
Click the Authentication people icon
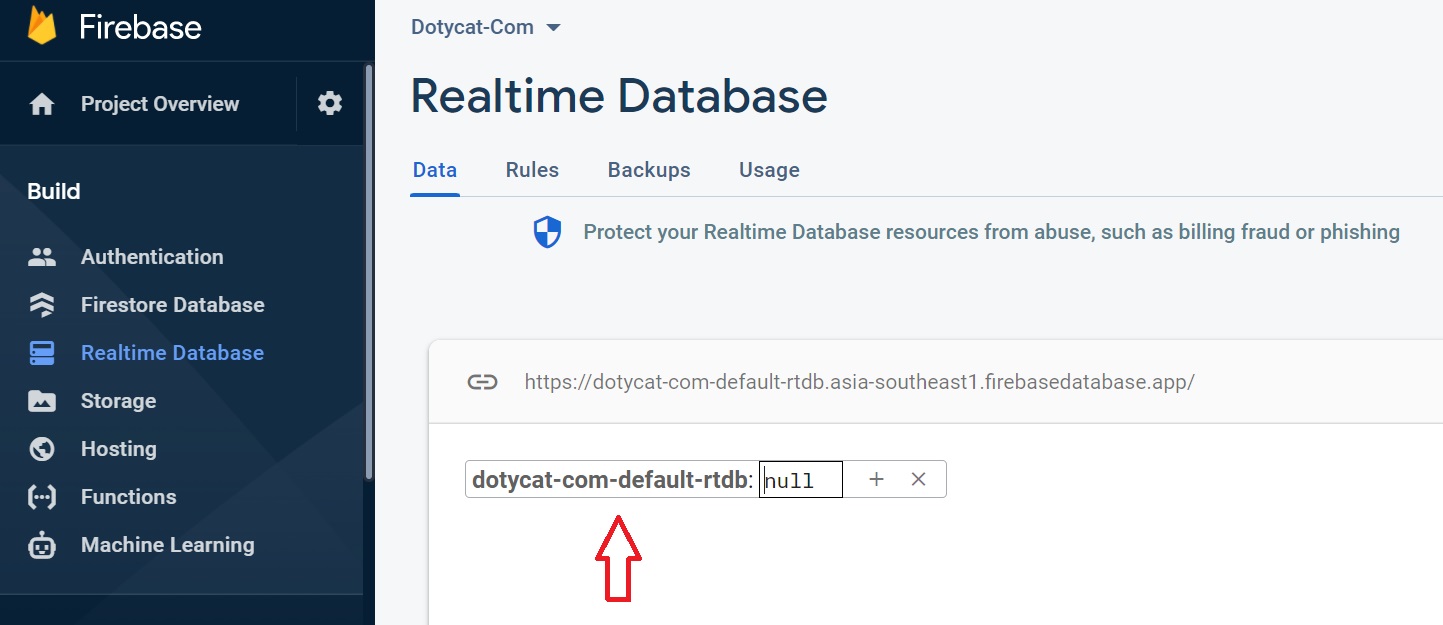pos(42,257)
